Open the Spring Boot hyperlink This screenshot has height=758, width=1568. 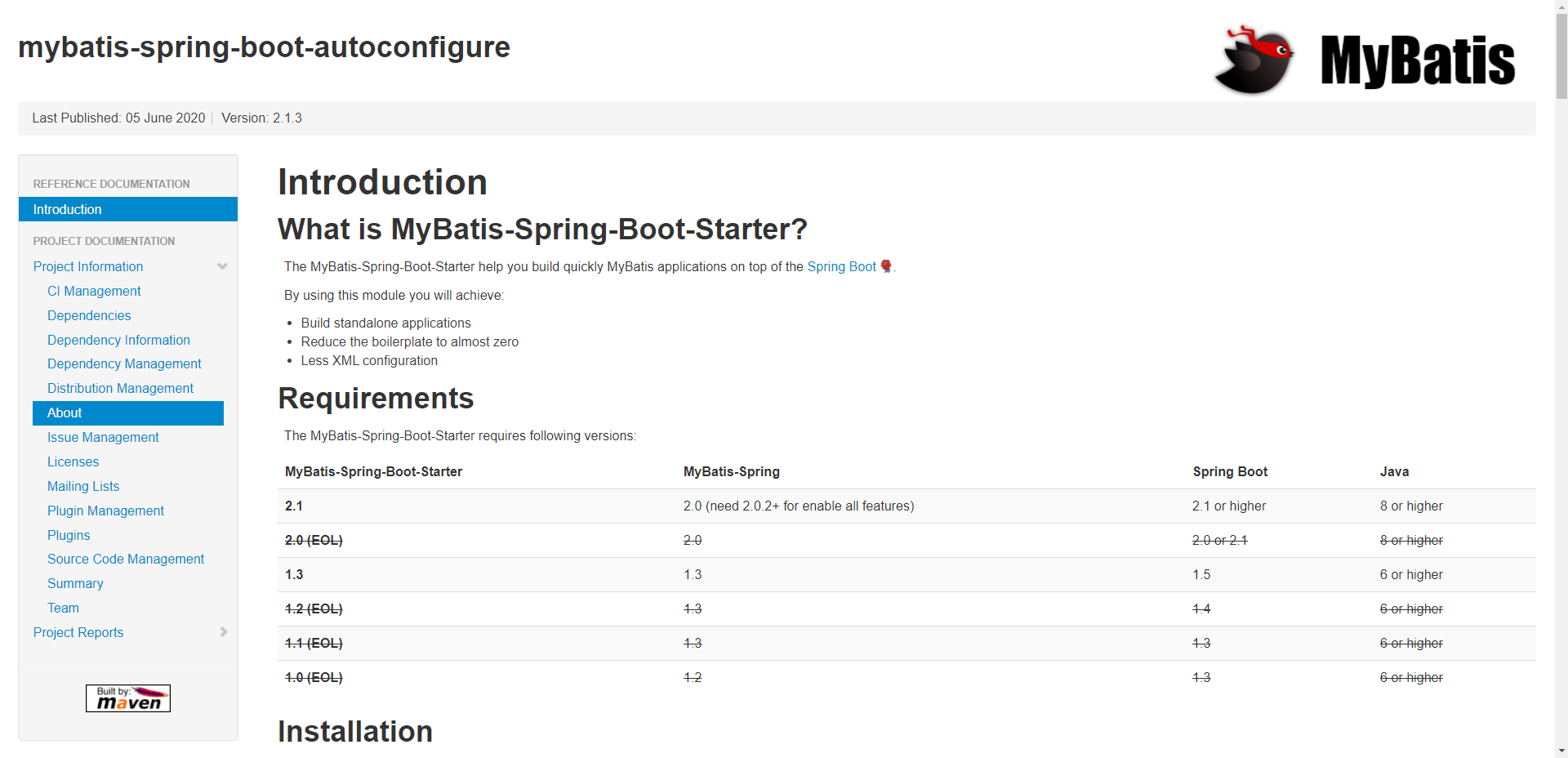point(841,266)
